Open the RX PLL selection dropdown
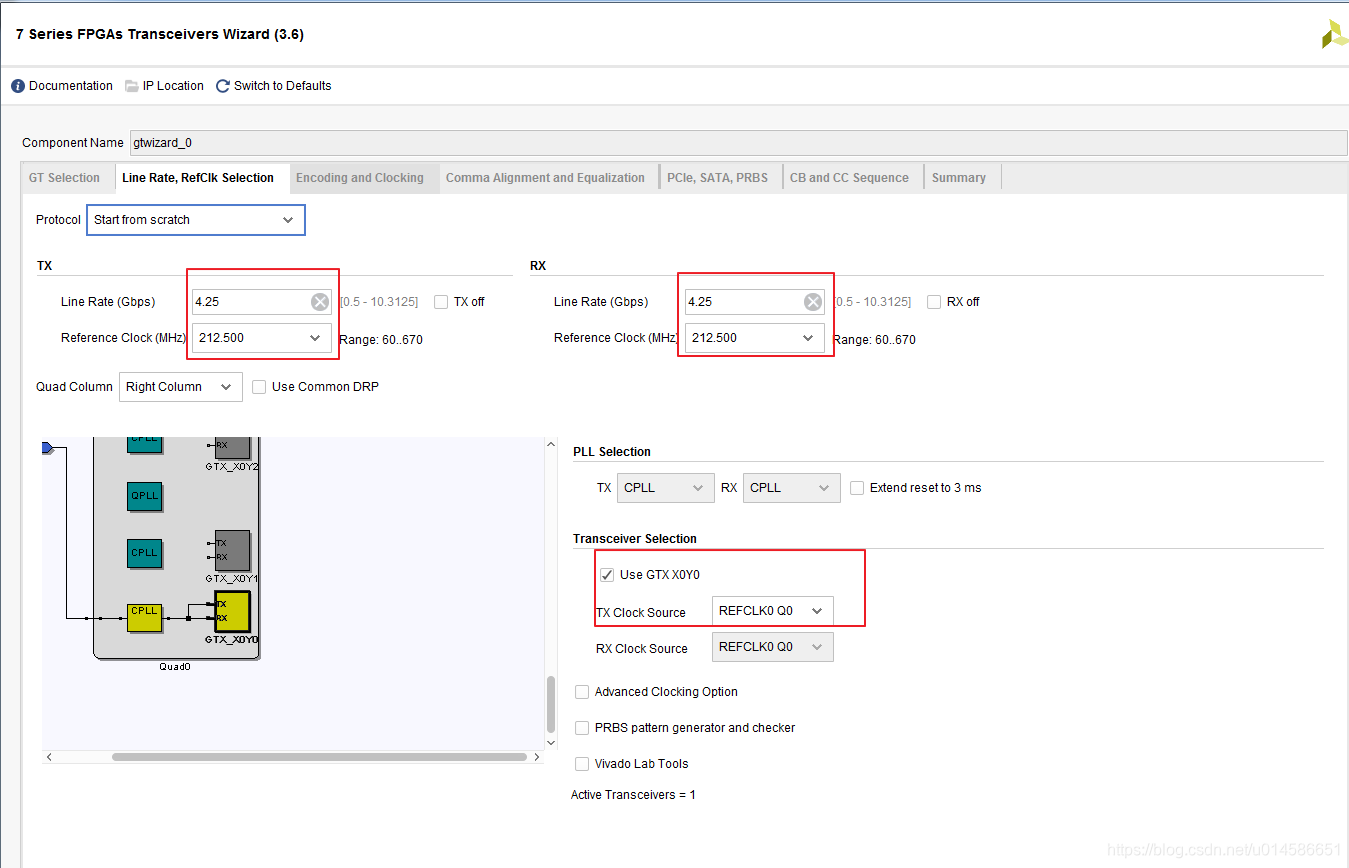Image resolution: width=1349 pixels, height=868 pixels. (x=792, y=488)
